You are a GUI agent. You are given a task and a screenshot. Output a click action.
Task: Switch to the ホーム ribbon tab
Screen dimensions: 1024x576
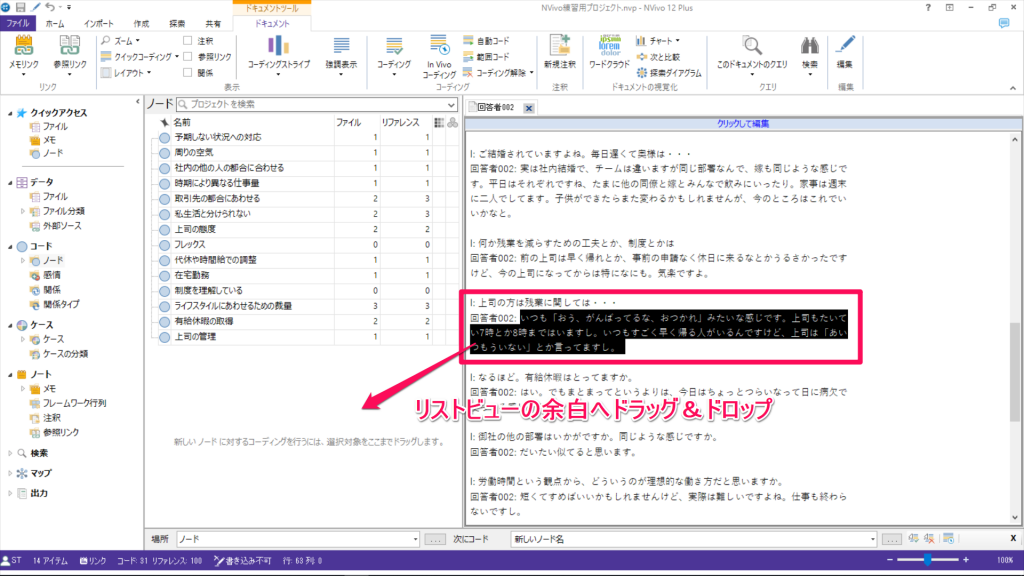tap(56, 21)
